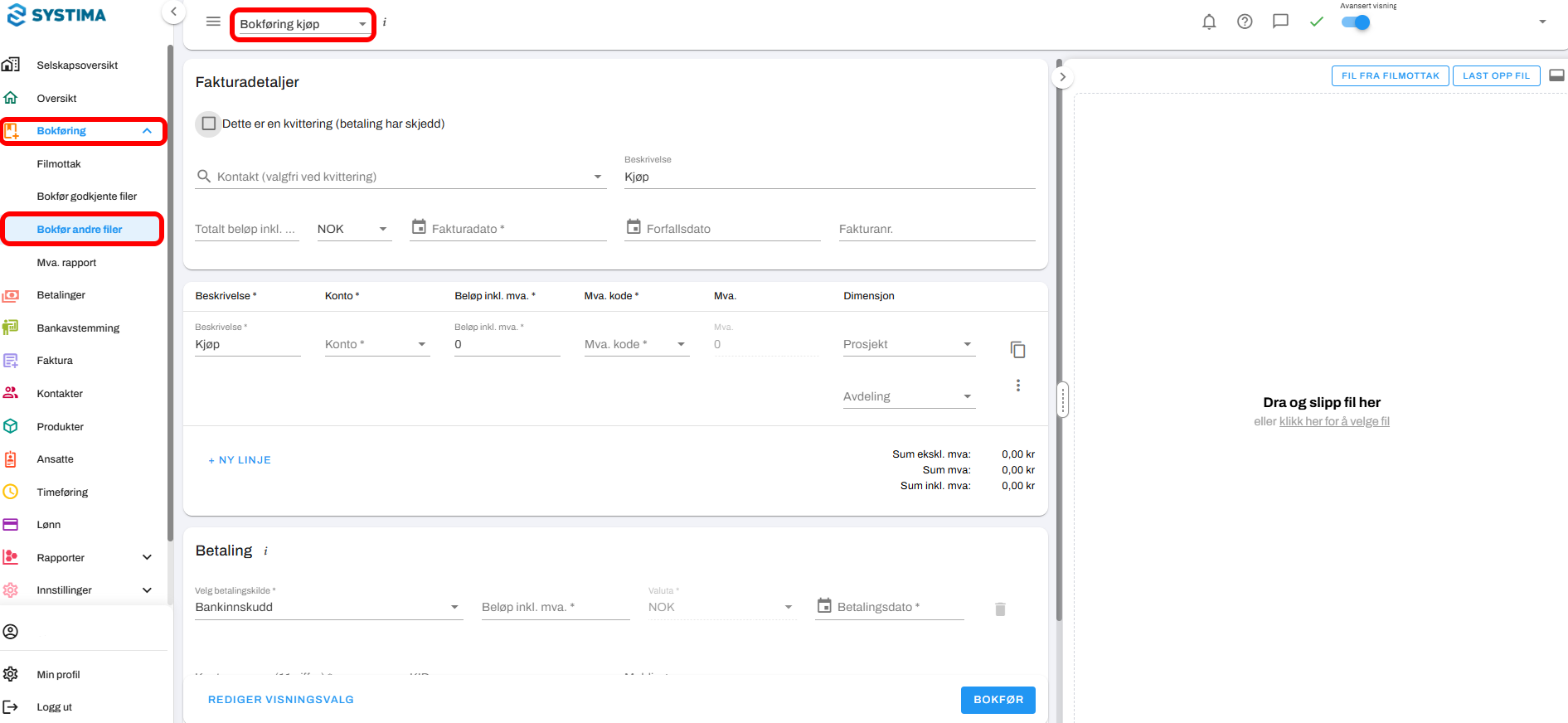Toggle file preview layout icon
1568x723 pixels.
pyautogui.click(x=1556, y=75)
